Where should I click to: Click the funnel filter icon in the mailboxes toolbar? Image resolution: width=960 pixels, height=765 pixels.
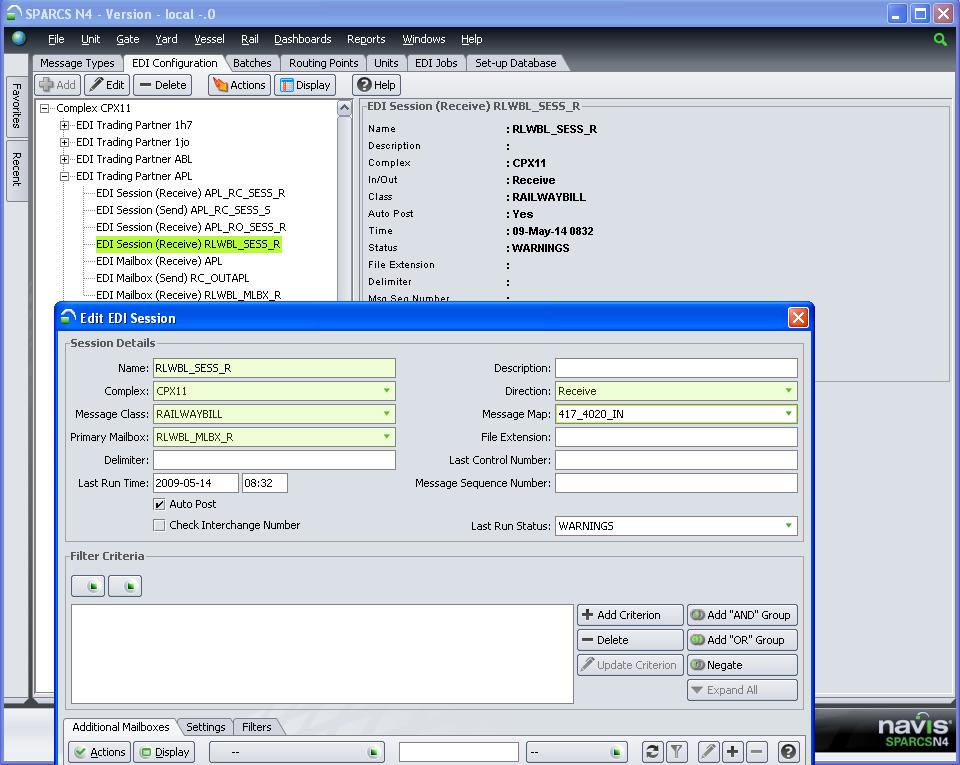point(676,752)
